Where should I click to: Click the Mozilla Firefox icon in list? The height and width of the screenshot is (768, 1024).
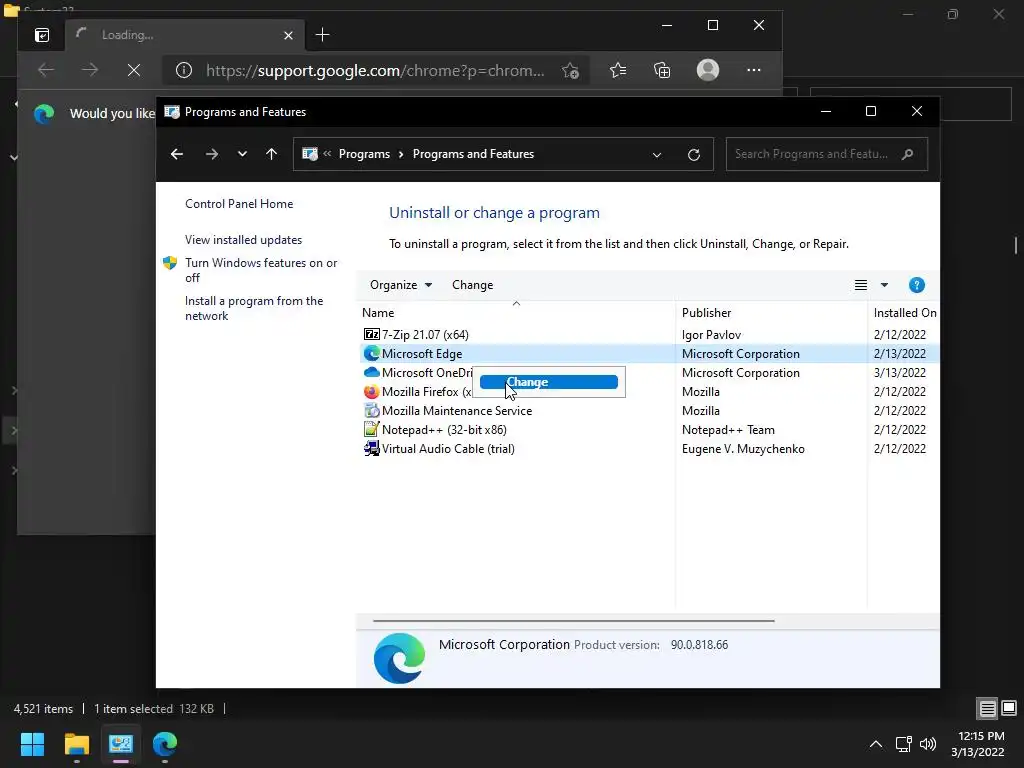coord(372,391)
